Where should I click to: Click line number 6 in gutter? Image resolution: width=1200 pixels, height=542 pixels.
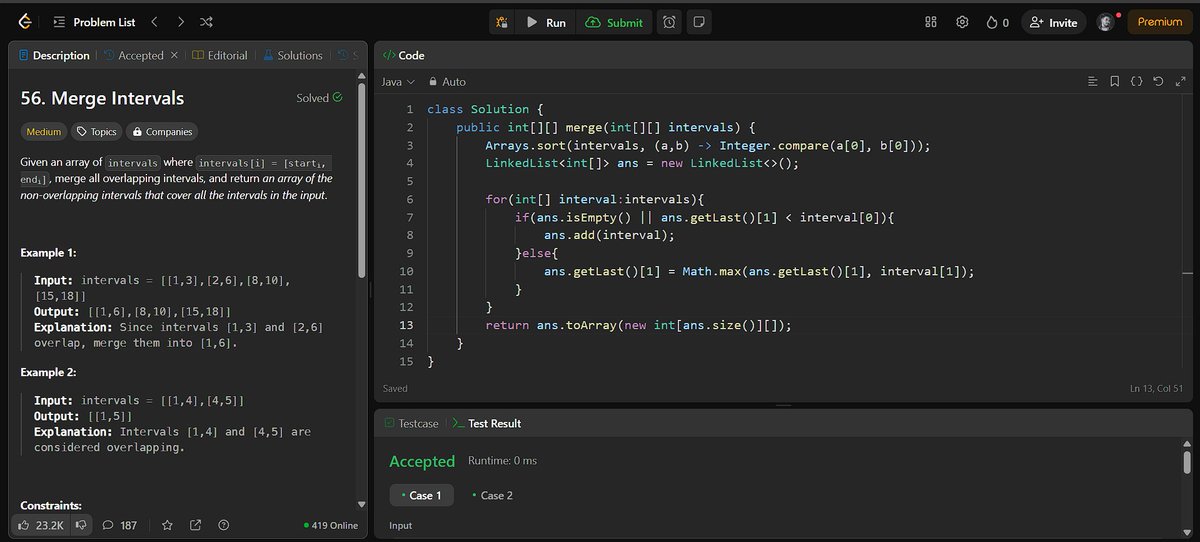coord(410,199)
